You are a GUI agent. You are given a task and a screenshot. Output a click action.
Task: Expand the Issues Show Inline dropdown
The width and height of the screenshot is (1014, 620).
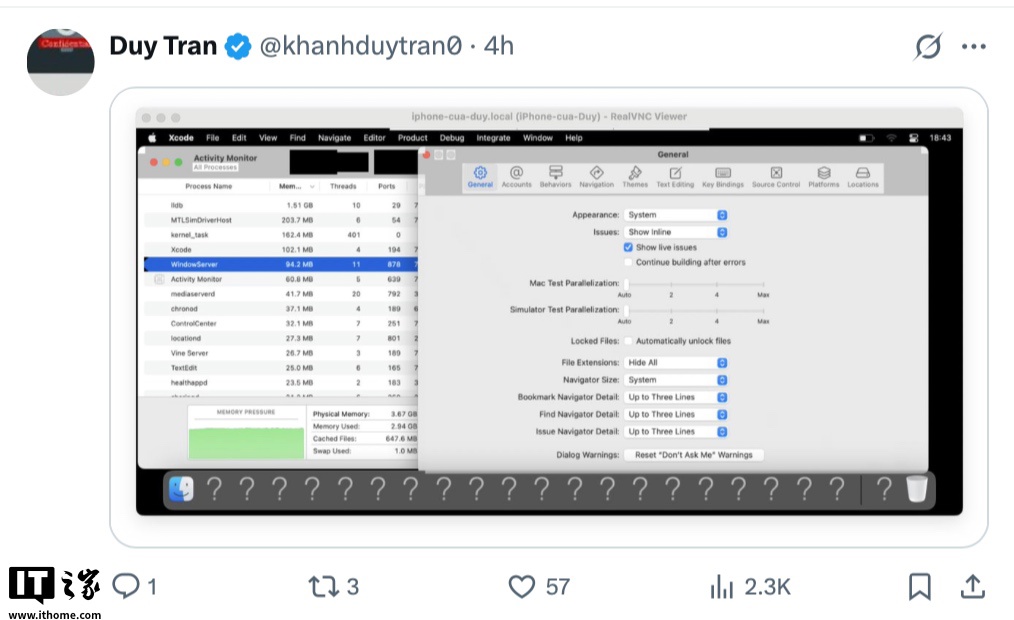click(x=676, y=232)
